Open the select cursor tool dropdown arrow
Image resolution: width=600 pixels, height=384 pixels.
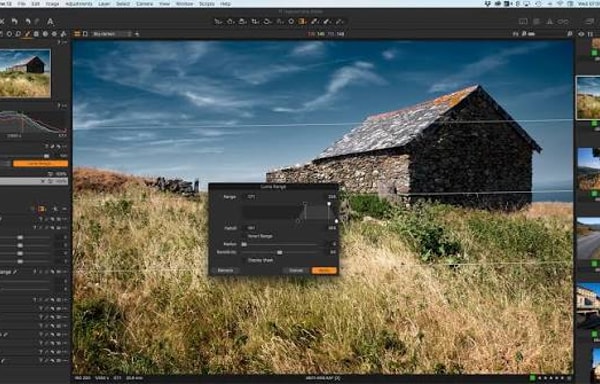click(x=222, y=22)
